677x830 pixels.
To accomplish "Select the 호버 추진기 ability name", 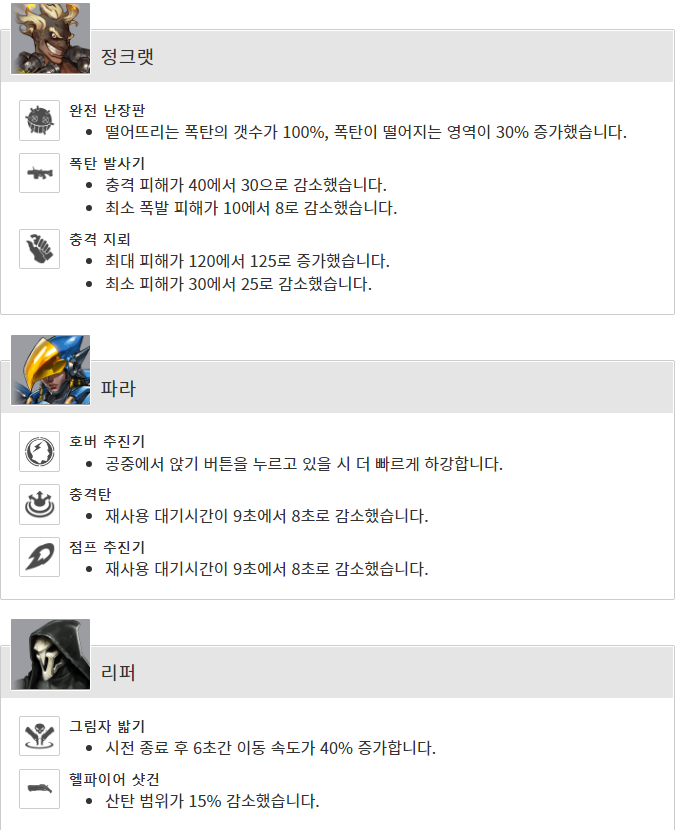I will click(x=107, y=441).
